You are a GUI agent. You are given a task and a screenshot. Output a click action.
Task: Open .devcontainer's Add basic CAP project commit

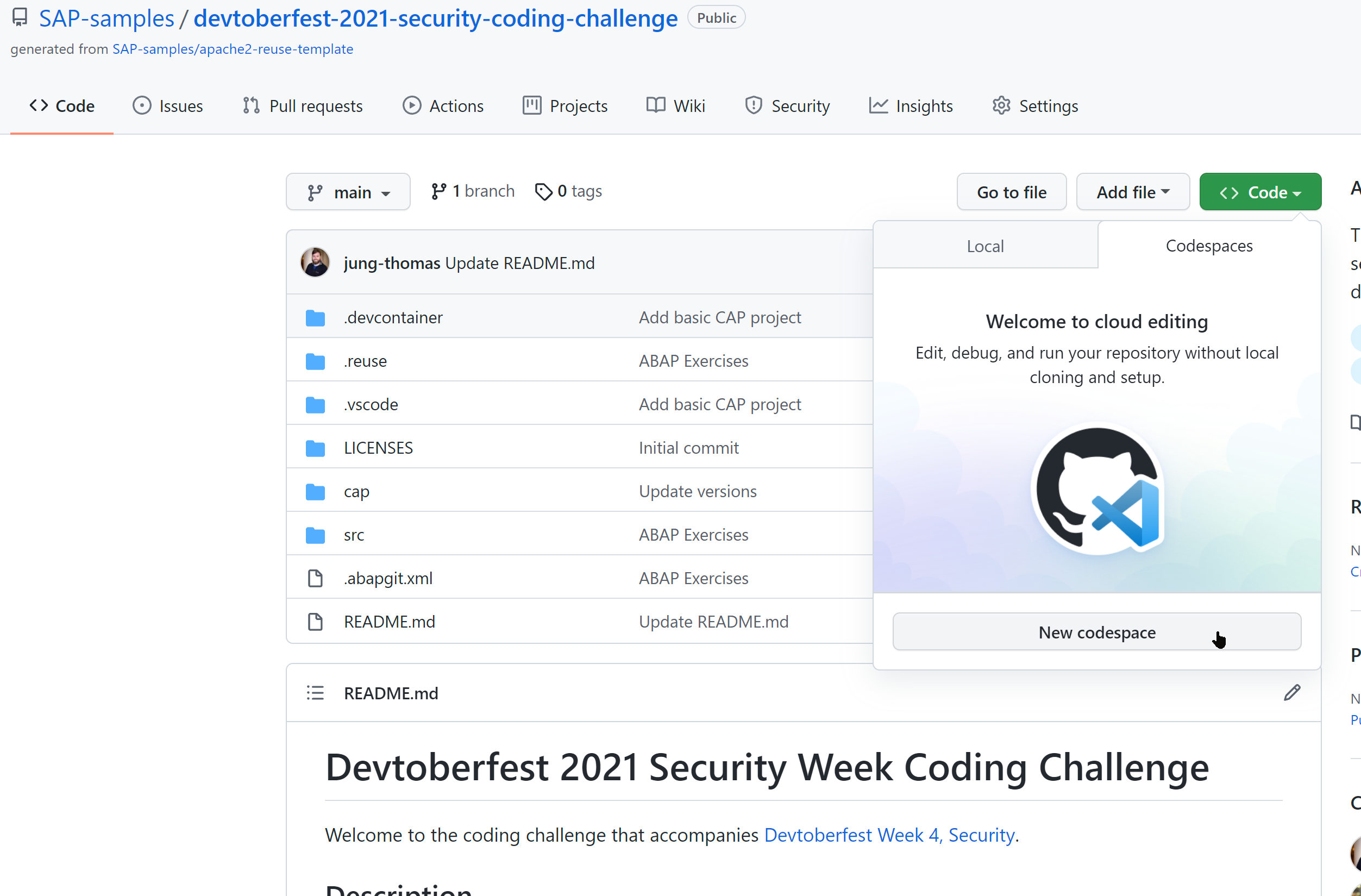[x=719, y=317]
